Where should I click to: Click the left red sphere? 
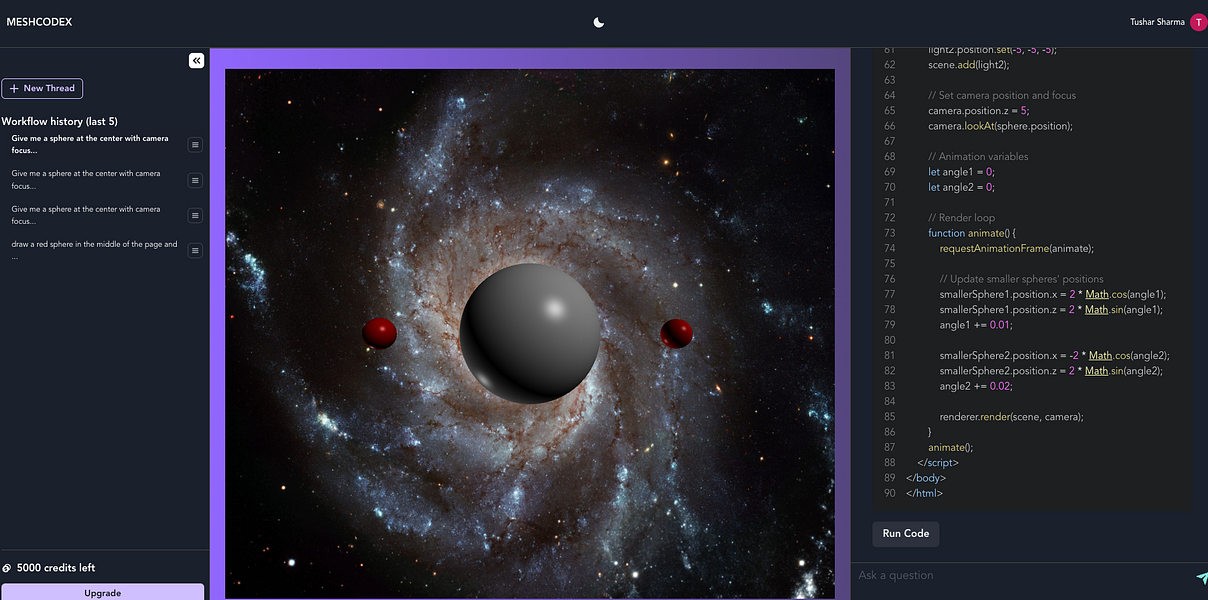(x=380, y=333)
